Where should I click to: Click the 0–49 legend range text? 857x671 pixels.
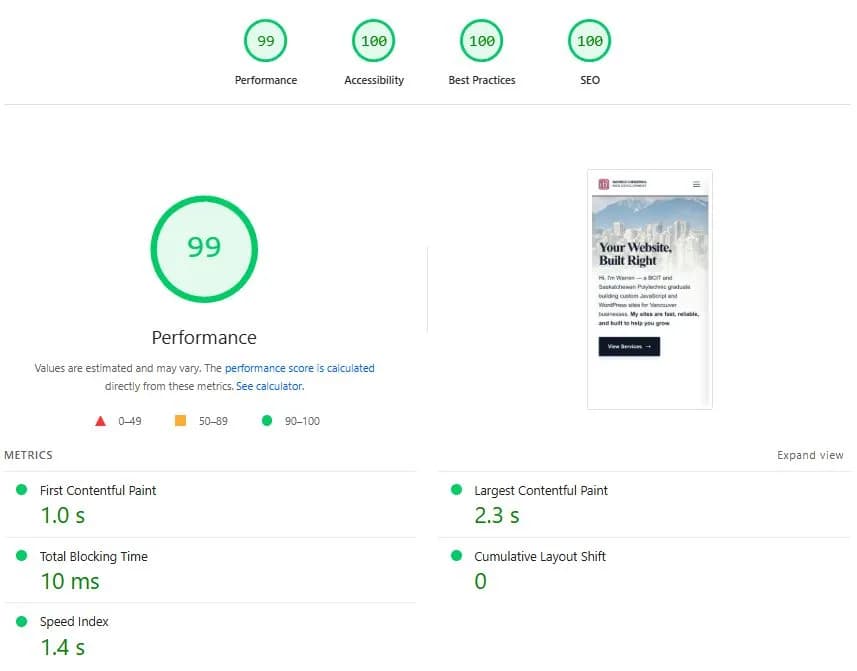click(x=130, y=421)
